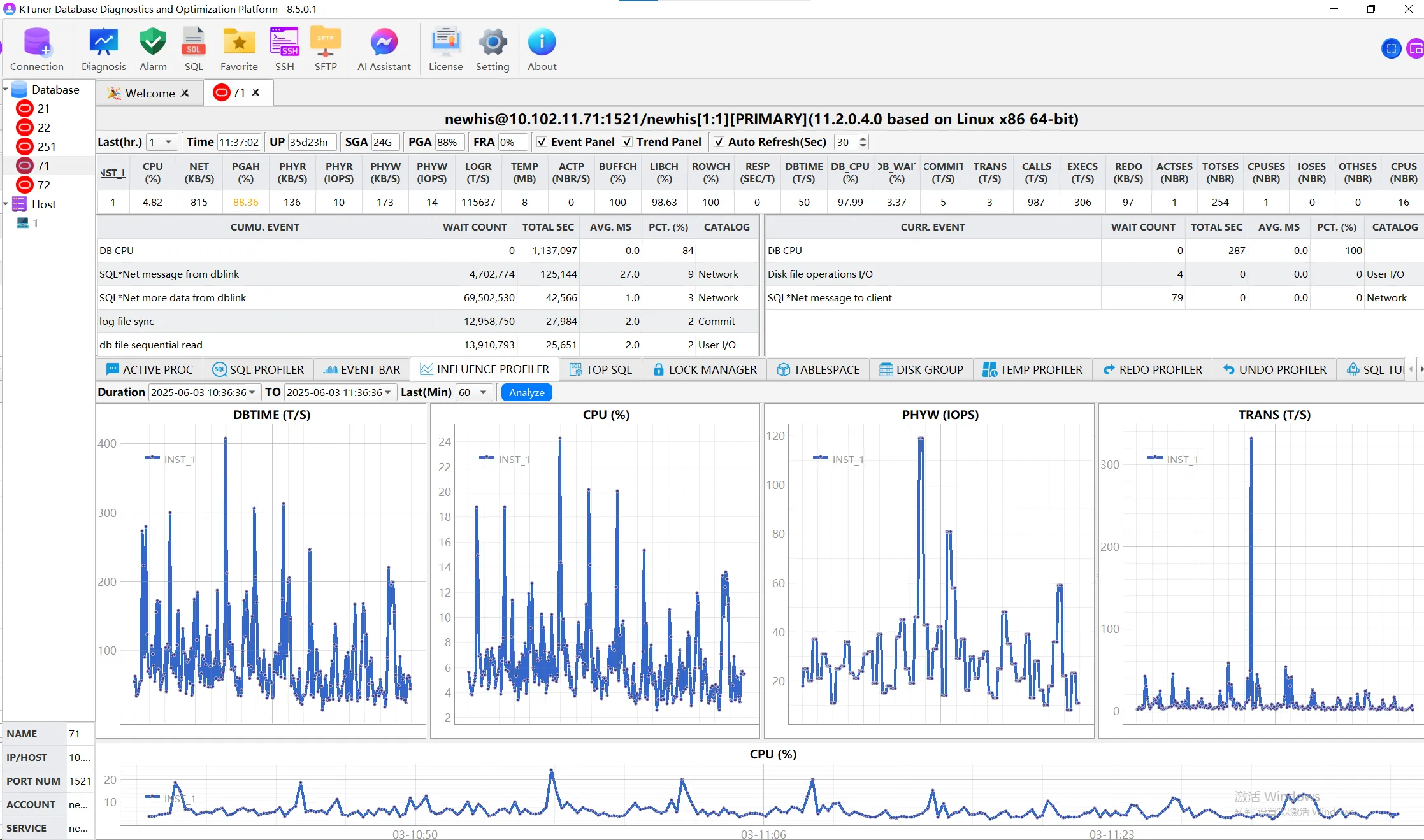The width and height of the screenshot is (1424, 840).
Task: Open the Last(hr.) dropdown
Action: tap(168, 142)
